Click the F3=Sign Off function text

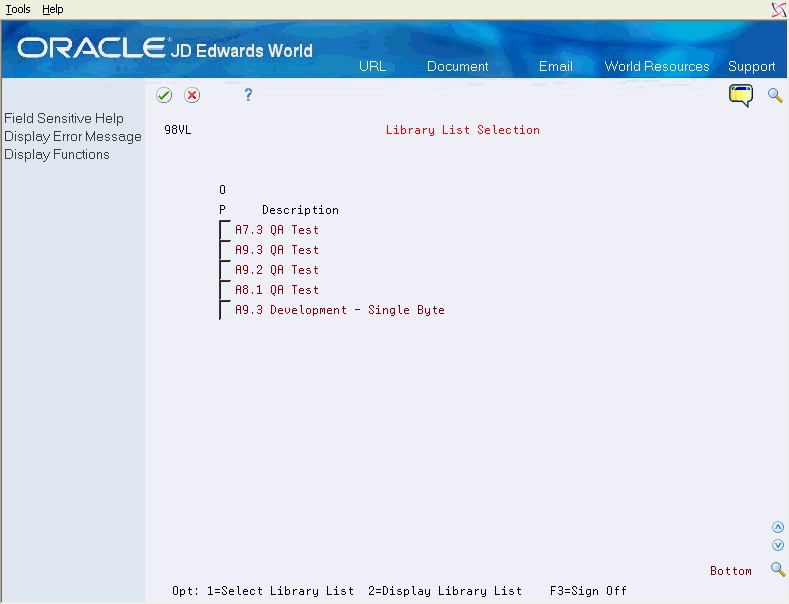[588, 591]
